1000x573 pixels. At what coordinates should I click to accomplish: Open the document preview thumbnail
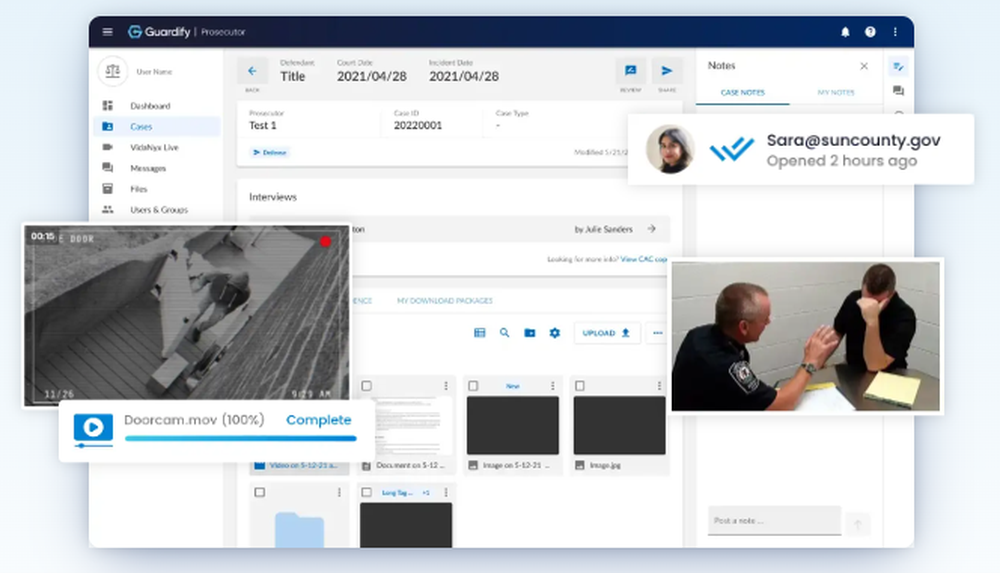(x=413, y=426)
